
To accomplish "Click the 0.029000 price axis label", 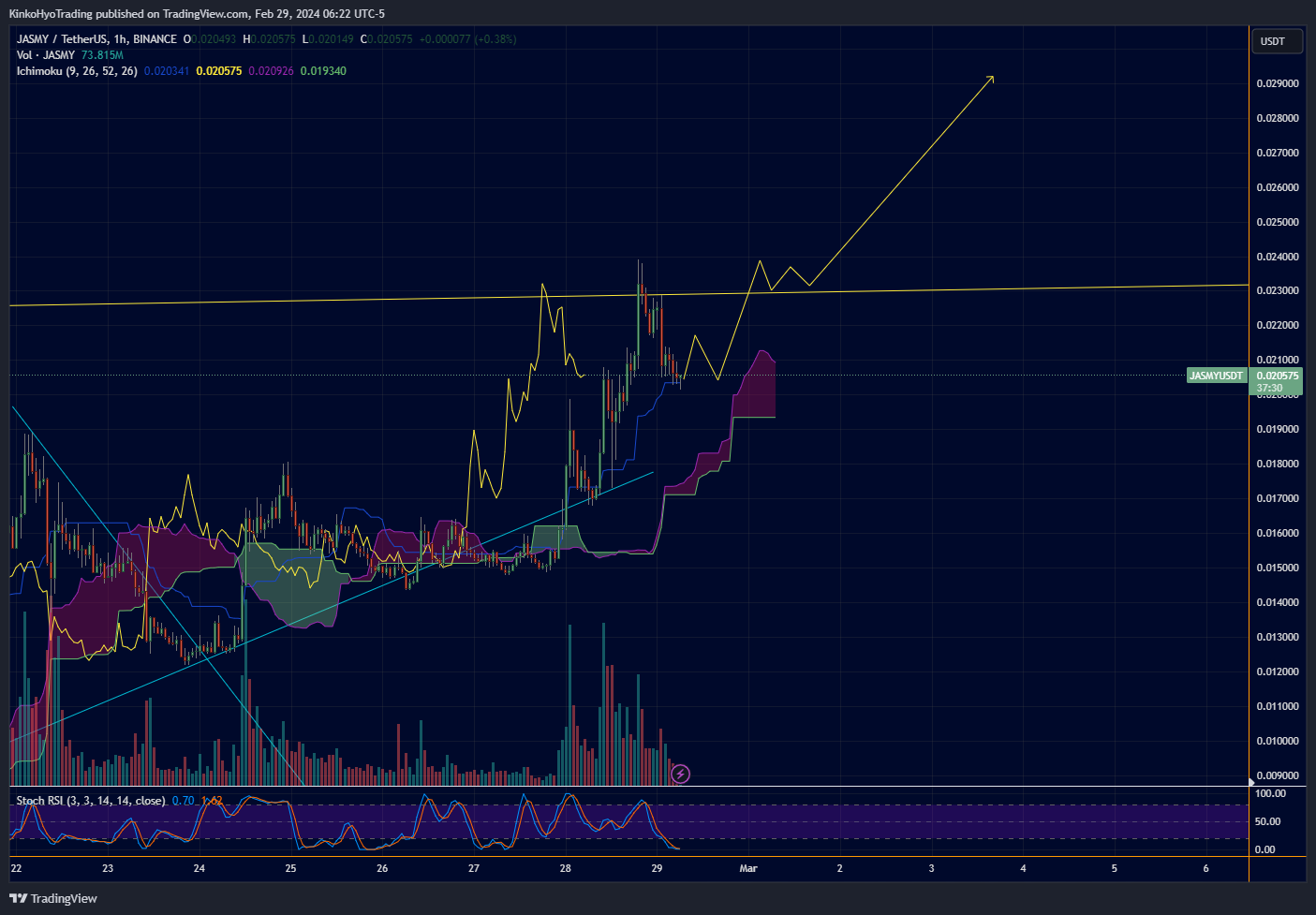I will pos(1278,83).
